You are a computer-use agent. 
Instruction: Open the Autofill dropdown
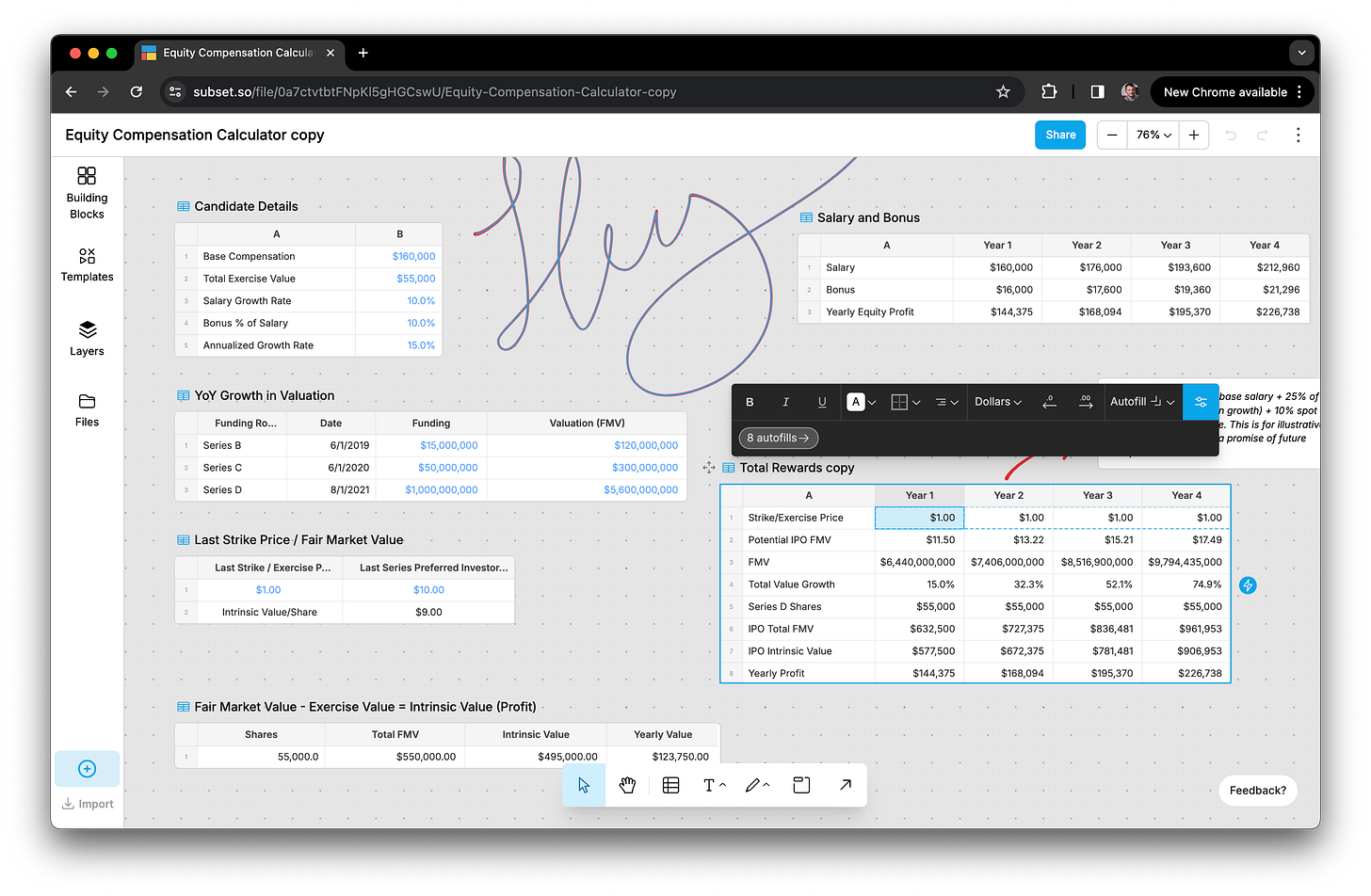1142,402
